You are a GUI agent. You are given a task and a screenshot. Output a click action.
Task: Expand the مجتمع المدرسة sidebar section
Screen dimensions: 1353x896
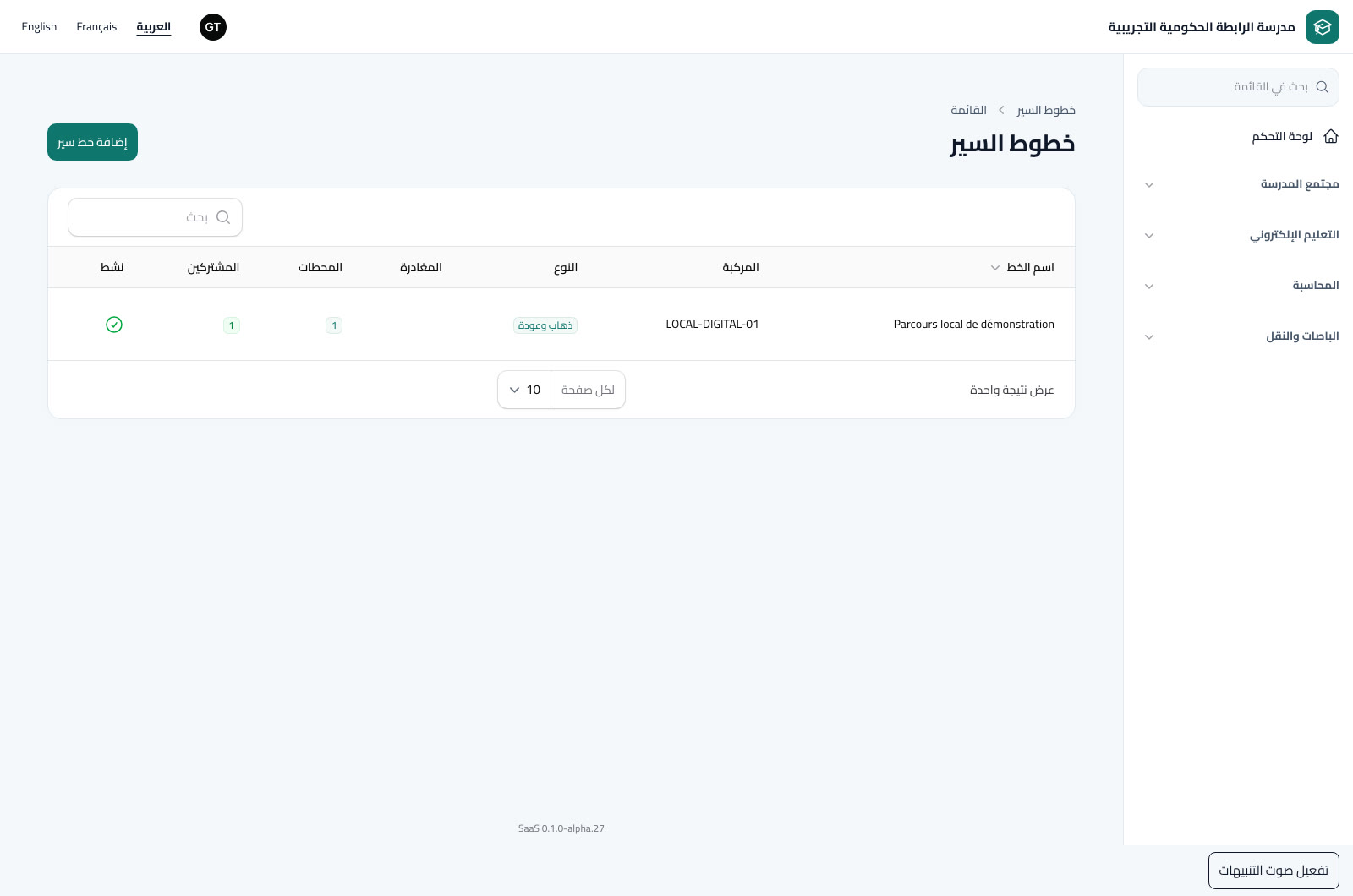pos(1238,184)
